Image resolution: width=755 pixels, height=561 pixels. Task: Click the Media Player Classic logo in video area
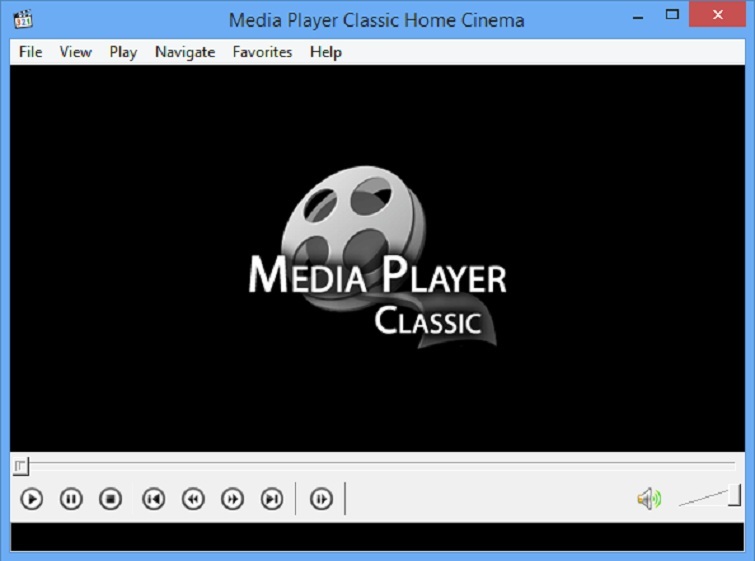377,260
